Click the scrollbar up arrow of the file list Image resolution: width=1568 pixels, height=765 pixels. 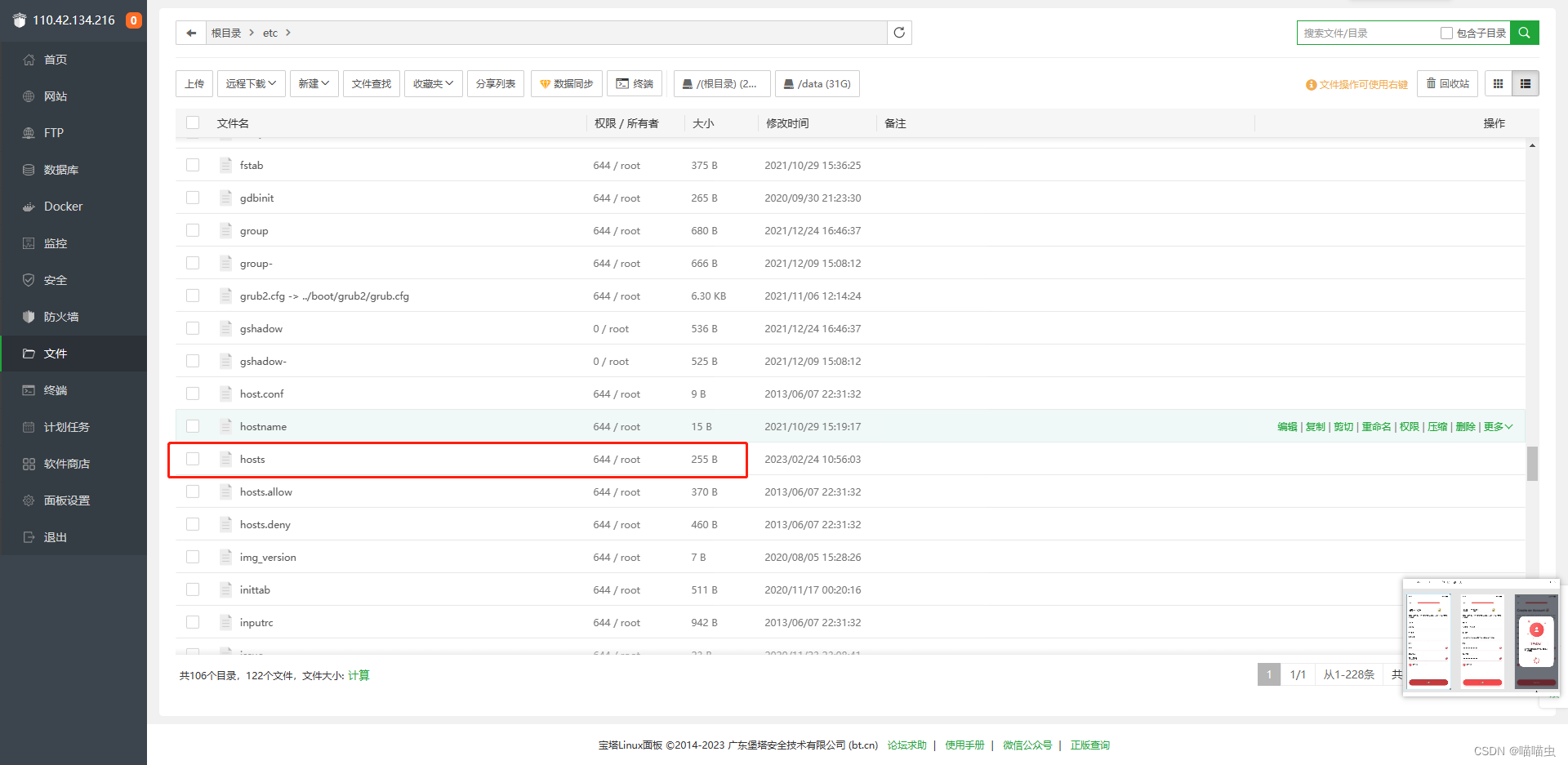coord(1532,145)
